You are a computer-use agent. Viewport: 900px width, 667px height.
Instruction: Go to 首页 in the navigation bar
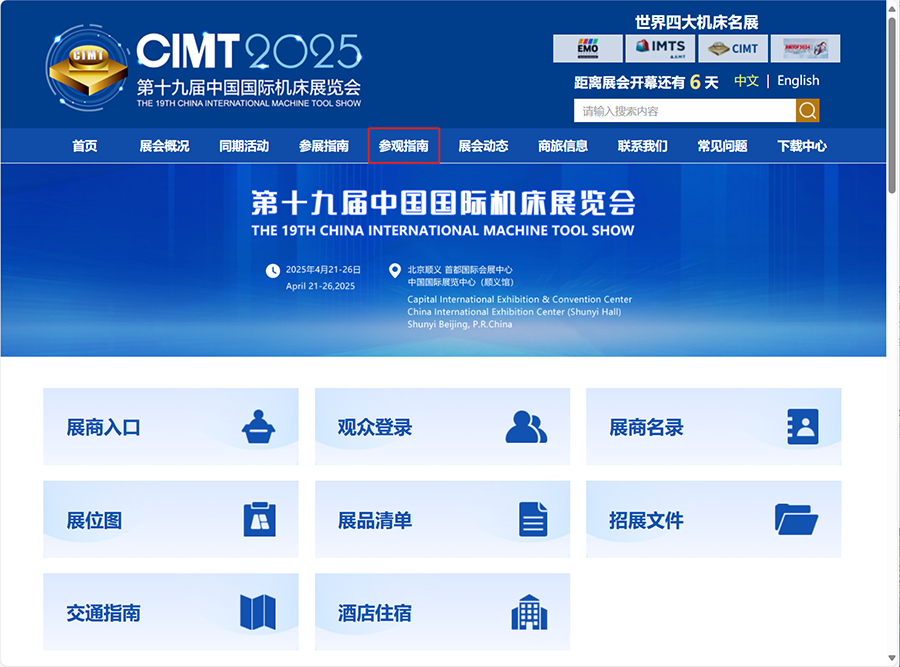tap(85, 146)
